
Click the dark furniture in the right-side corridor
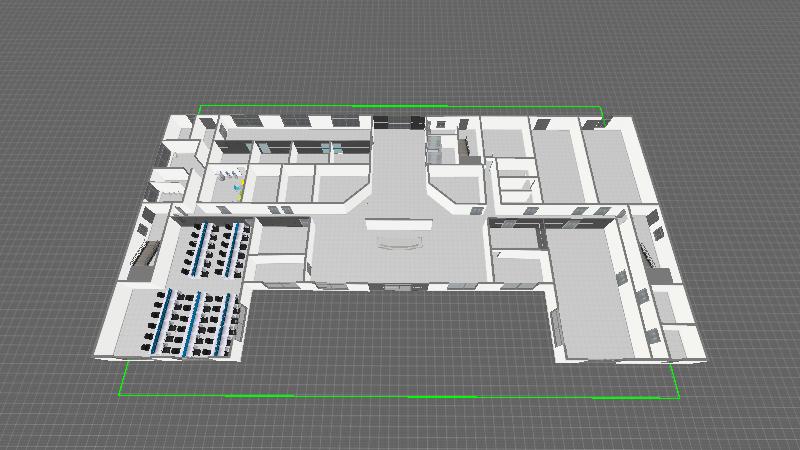(x=651, y=258)
